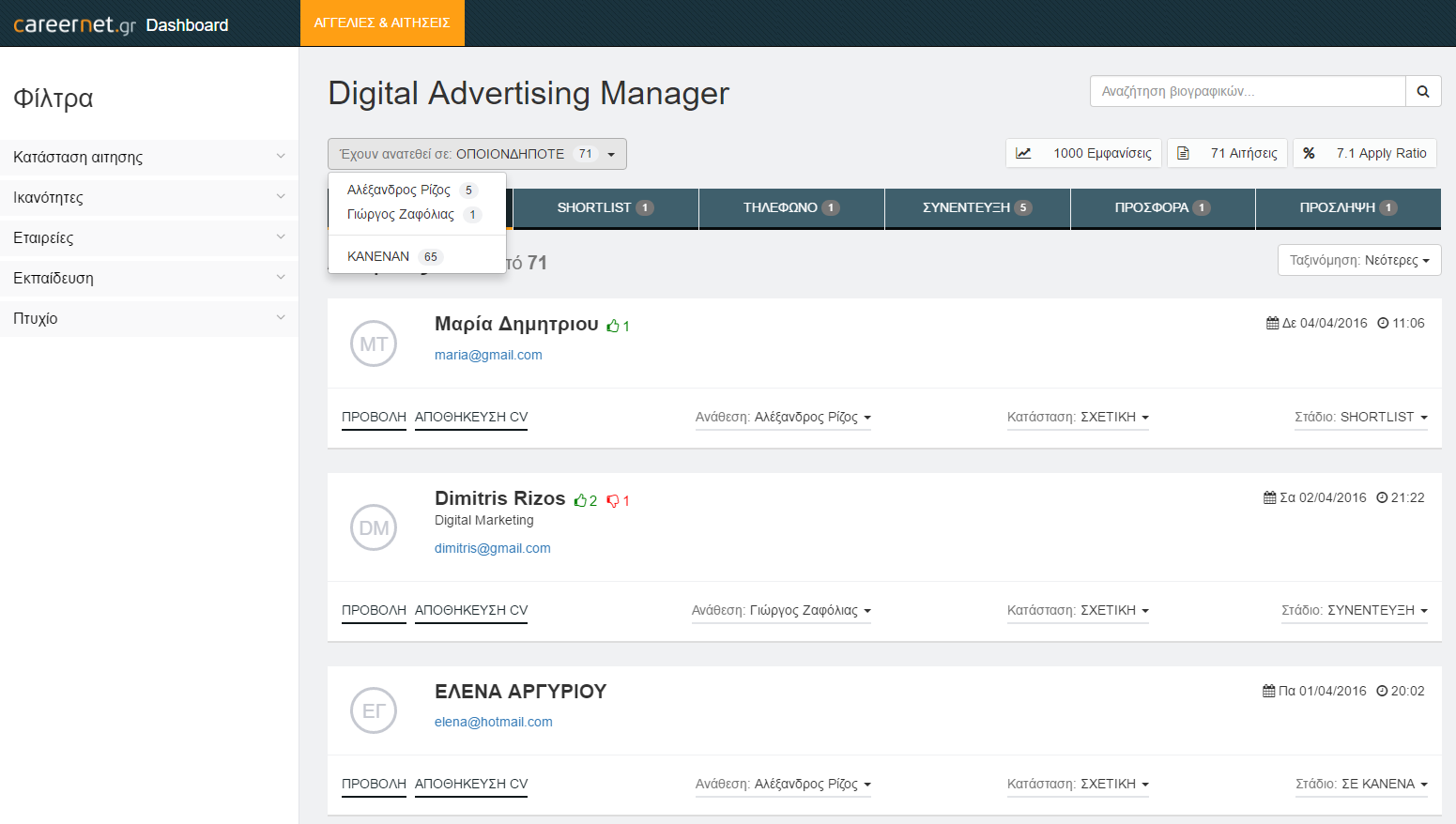The image size is (1456, 824).
Task: Click the DM avatar of Dimitris Rizos
Action: [x=374, y=527]
